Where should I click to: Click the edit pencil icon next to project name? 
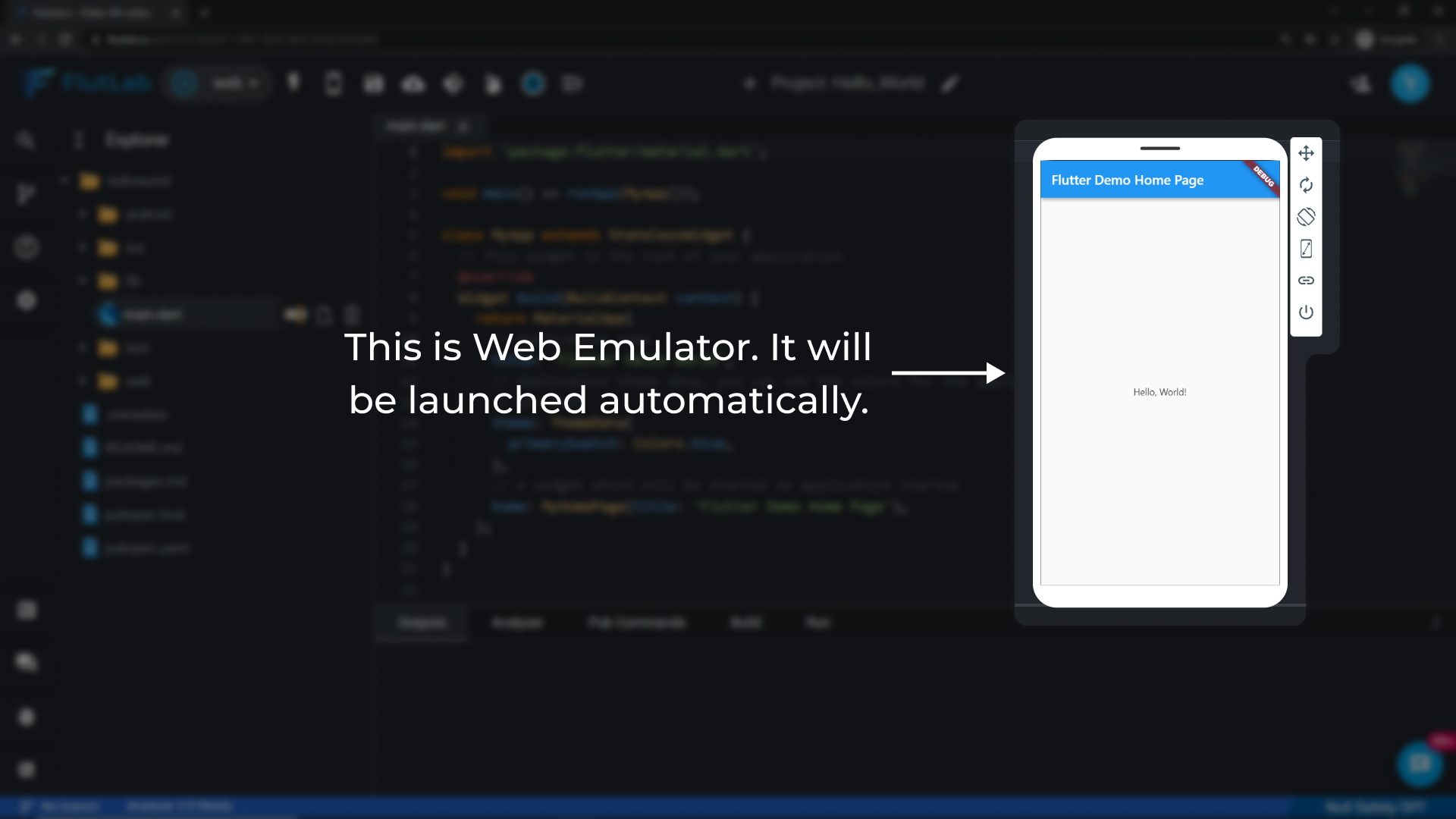950,83
